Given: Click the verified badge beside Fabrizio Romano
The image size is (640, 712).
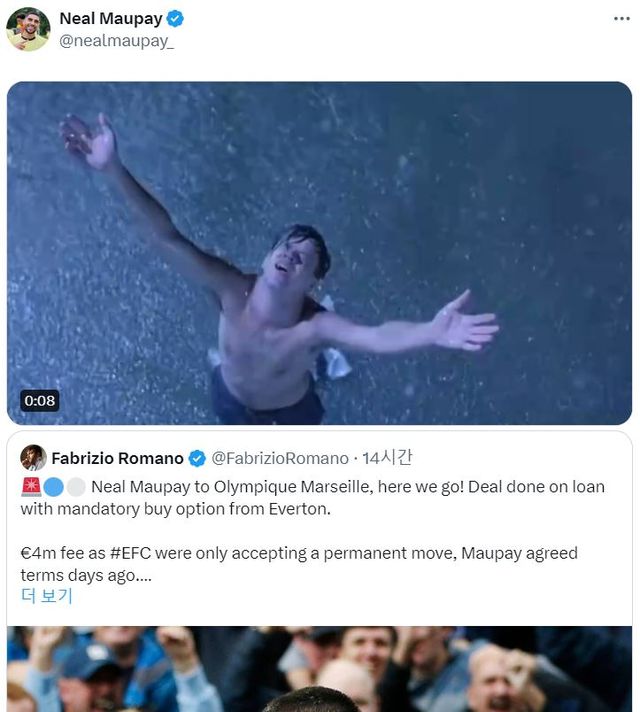Looking at the screenshot, I should click(197, 458).
